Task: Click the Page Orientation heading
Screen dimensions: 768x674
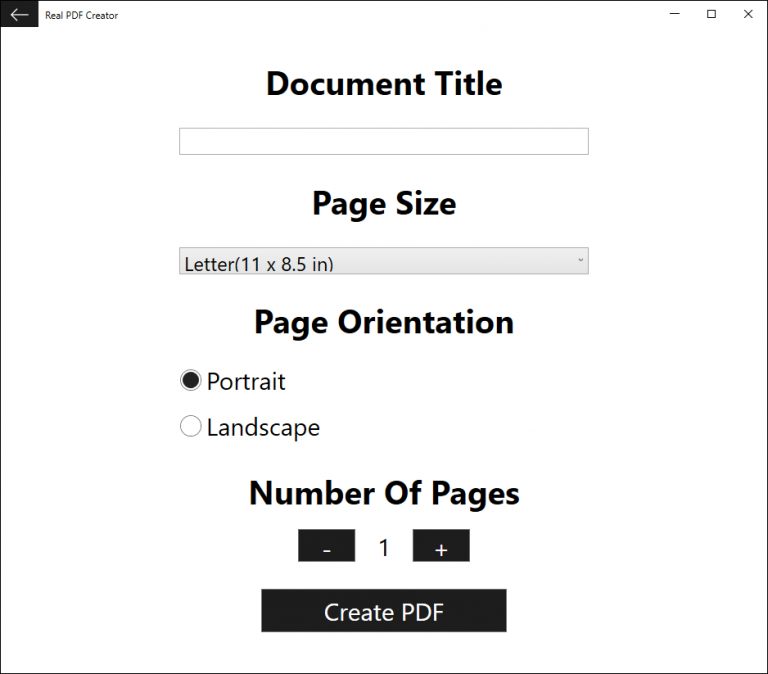Action: click(384, 323)
